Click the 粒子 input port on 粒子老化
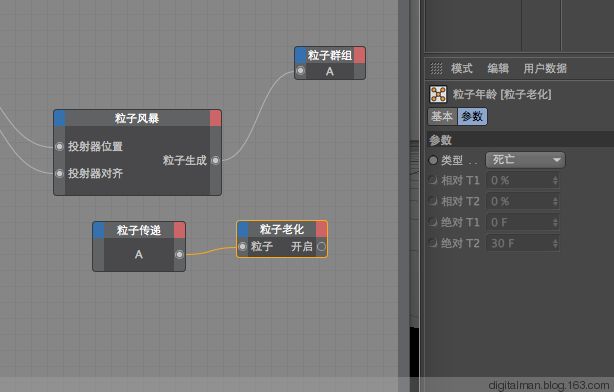The image size is (614, 392). point(243,246)
